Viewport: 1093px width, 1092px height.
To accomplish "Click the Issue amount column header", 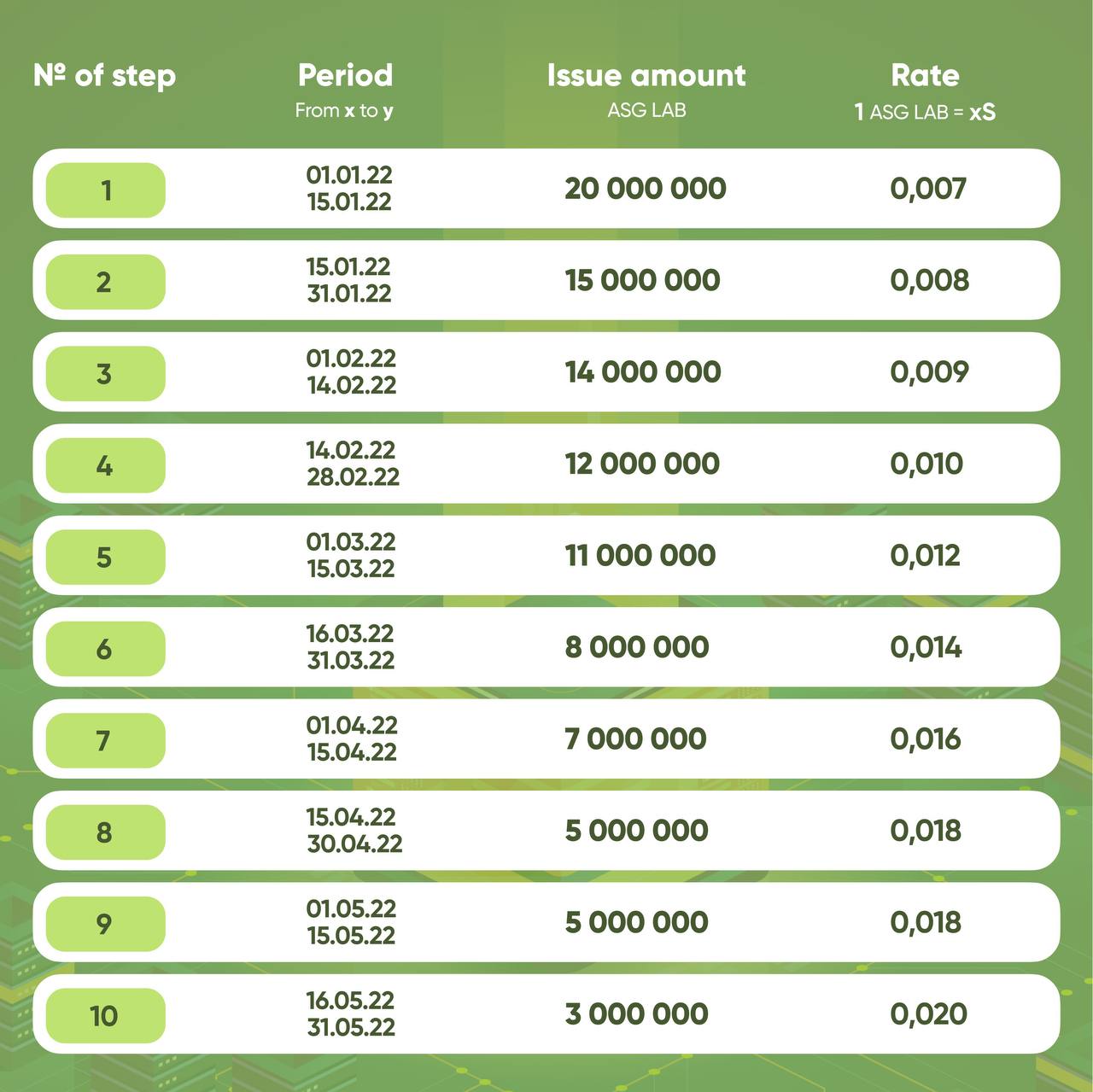I will point(646,75).
